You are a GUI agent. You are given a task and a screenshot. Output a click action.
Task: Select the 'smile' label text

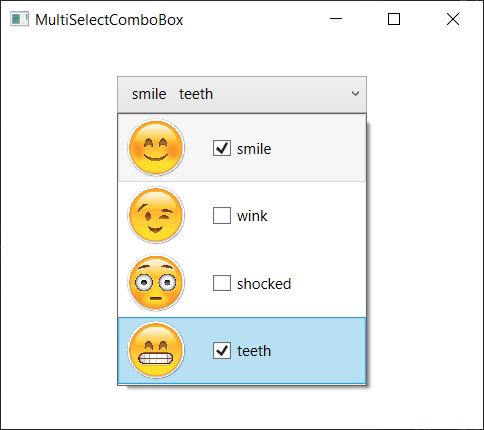[254, 149]
